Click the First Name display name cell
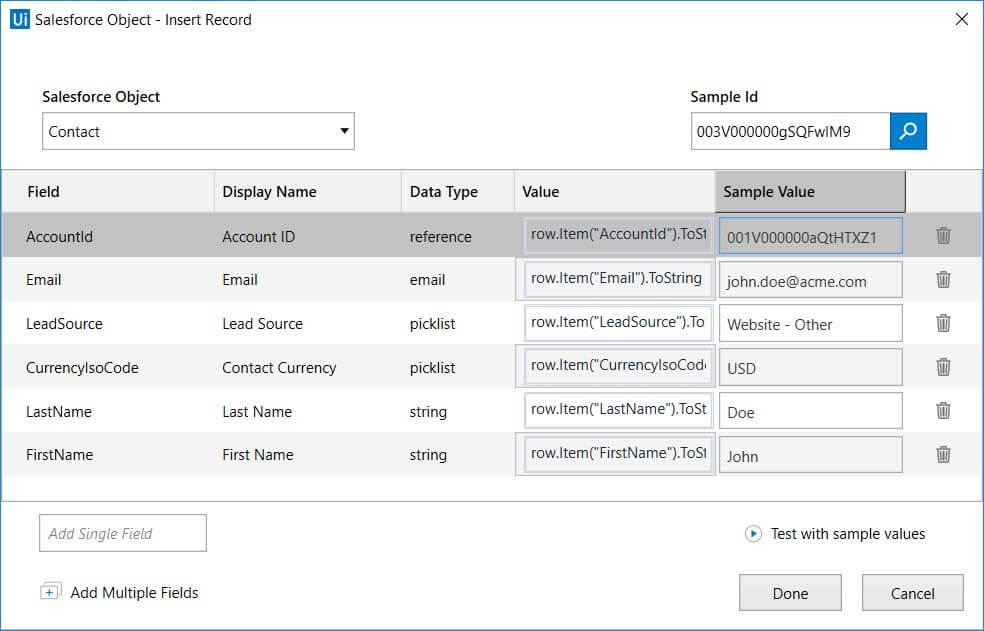Image resolution: width=984 pixels, height=631 pixels. (x=257, y=455)
